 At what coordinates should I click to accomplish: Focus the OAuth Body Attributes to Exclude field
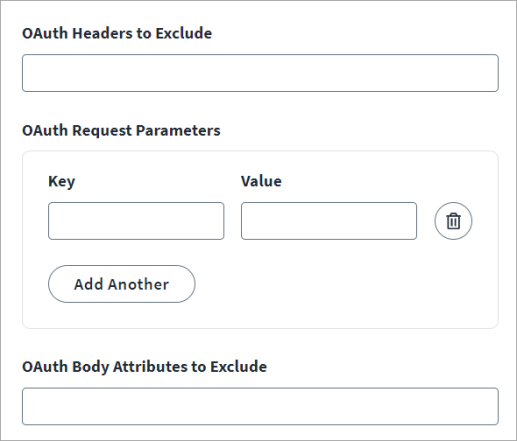[x=260, y=406]
